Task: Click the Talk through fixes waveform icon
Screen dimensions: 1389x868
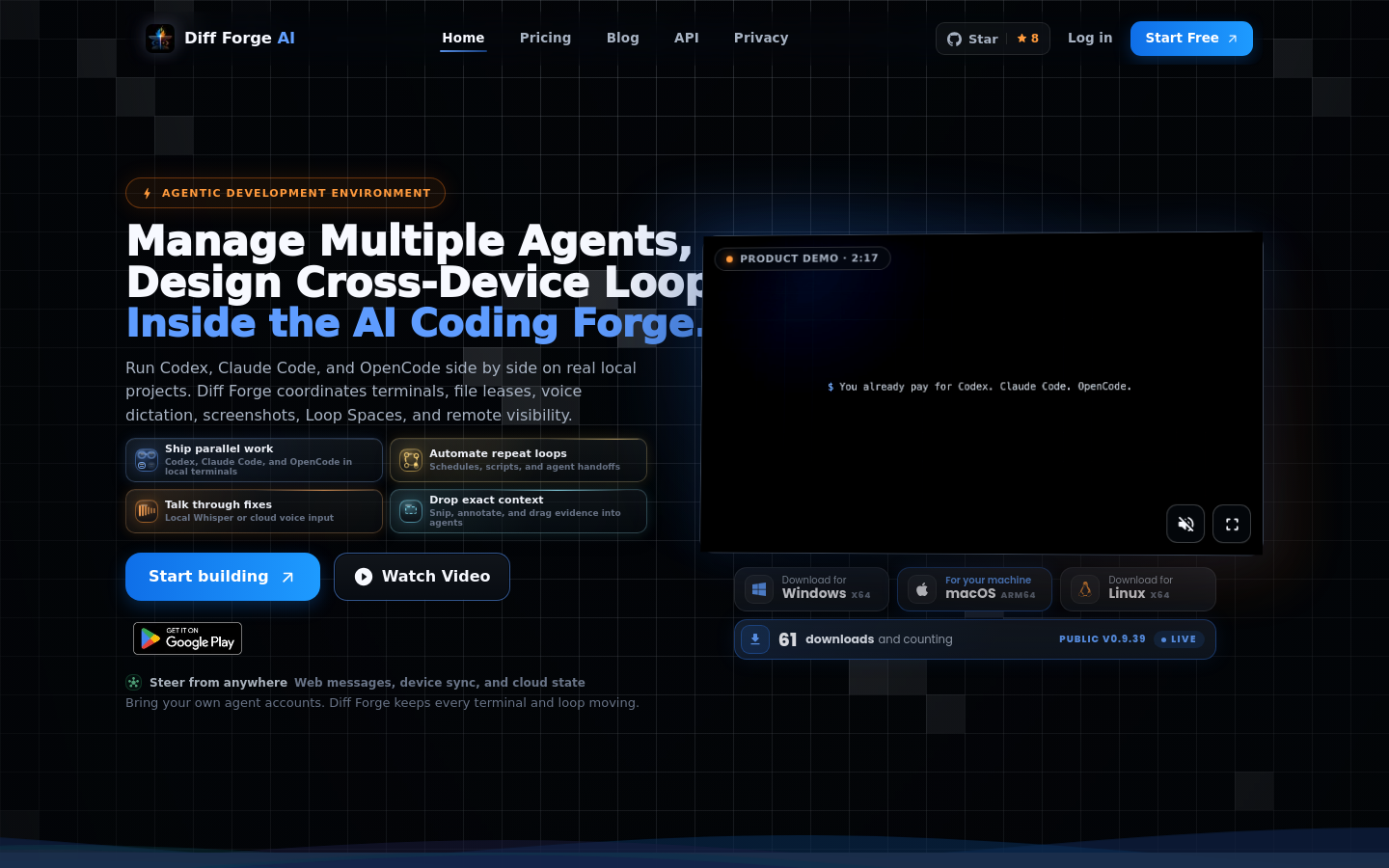Action: coord(147,511)
